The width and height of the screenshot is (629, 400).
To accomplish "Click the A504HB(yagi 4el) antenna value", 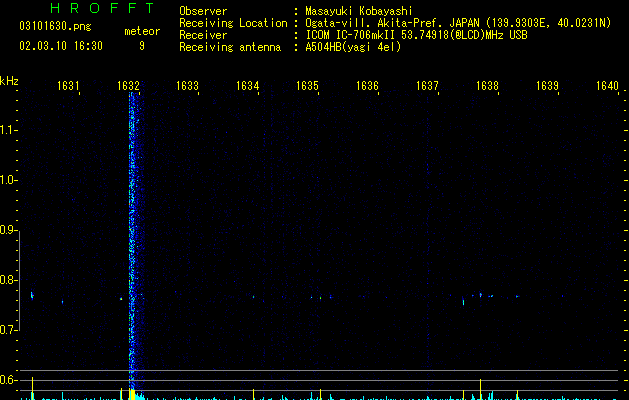I will point(353,47).
